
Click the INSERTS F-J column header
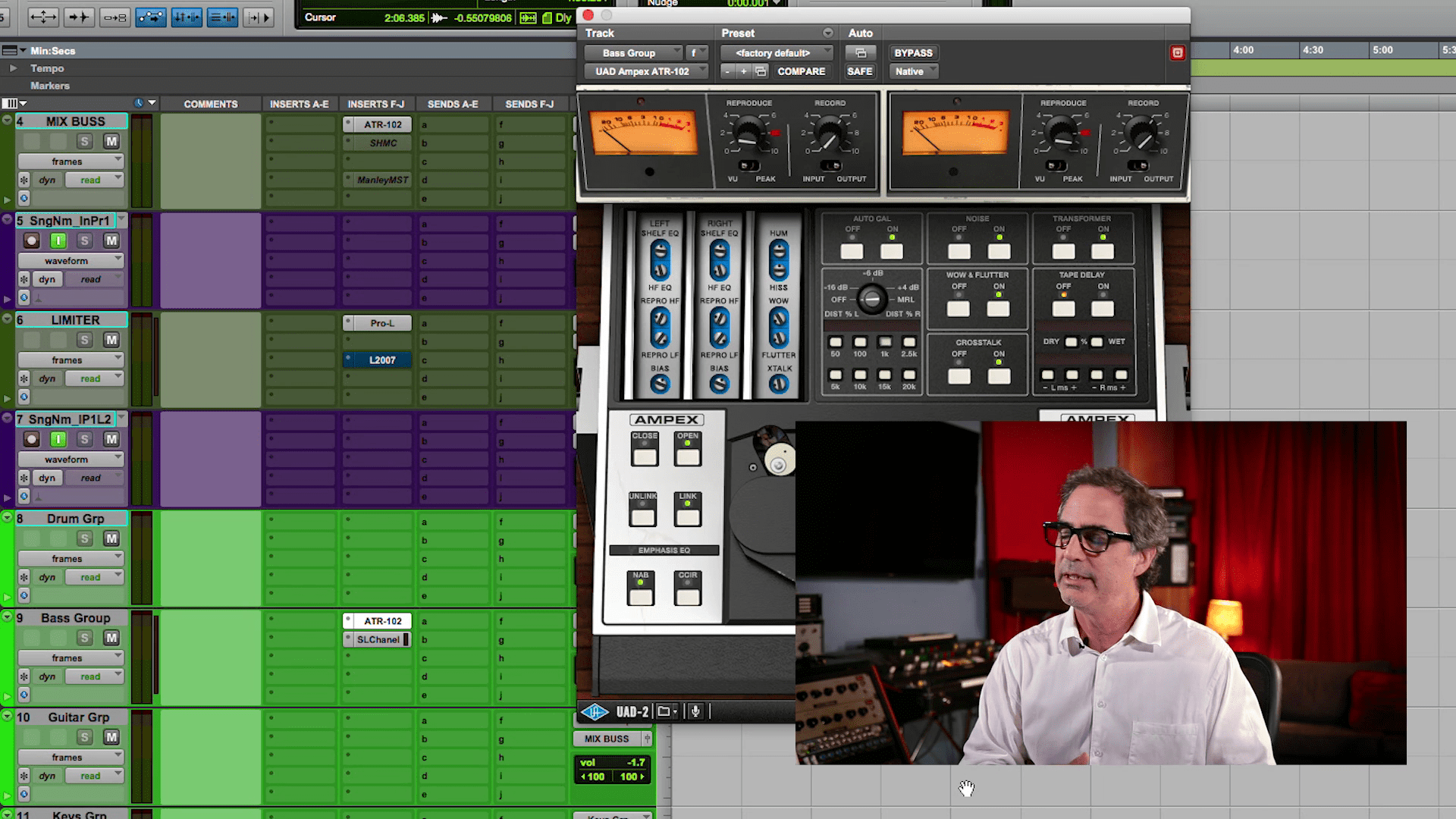coord(376,104)
